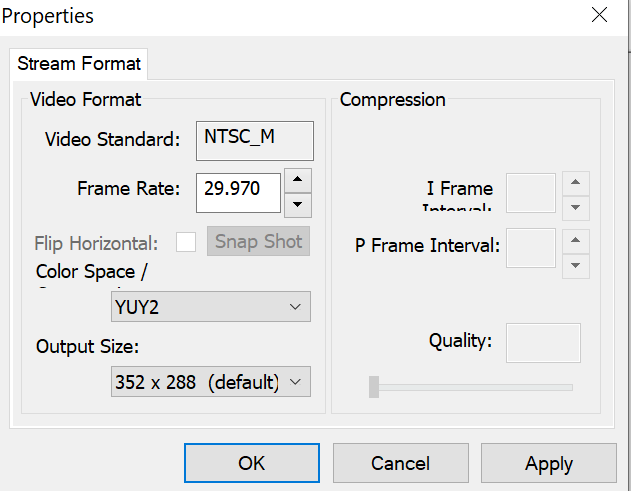Image resolution: width=631 pixels, height=491 pixels.
Task: Click P Frame Interval down arrow
Action: pyautogui.click(x=574, y=265)
